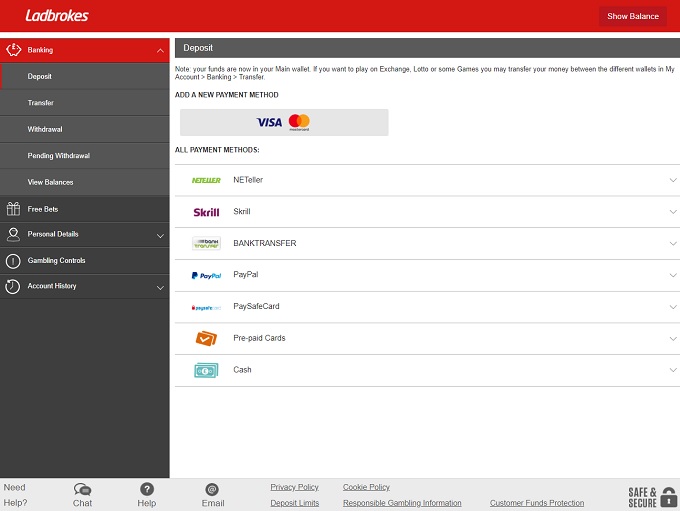The image size is (680, 511).
Task: Expand the BANKTRANSFER row chevron
Action: pos(673,243)
